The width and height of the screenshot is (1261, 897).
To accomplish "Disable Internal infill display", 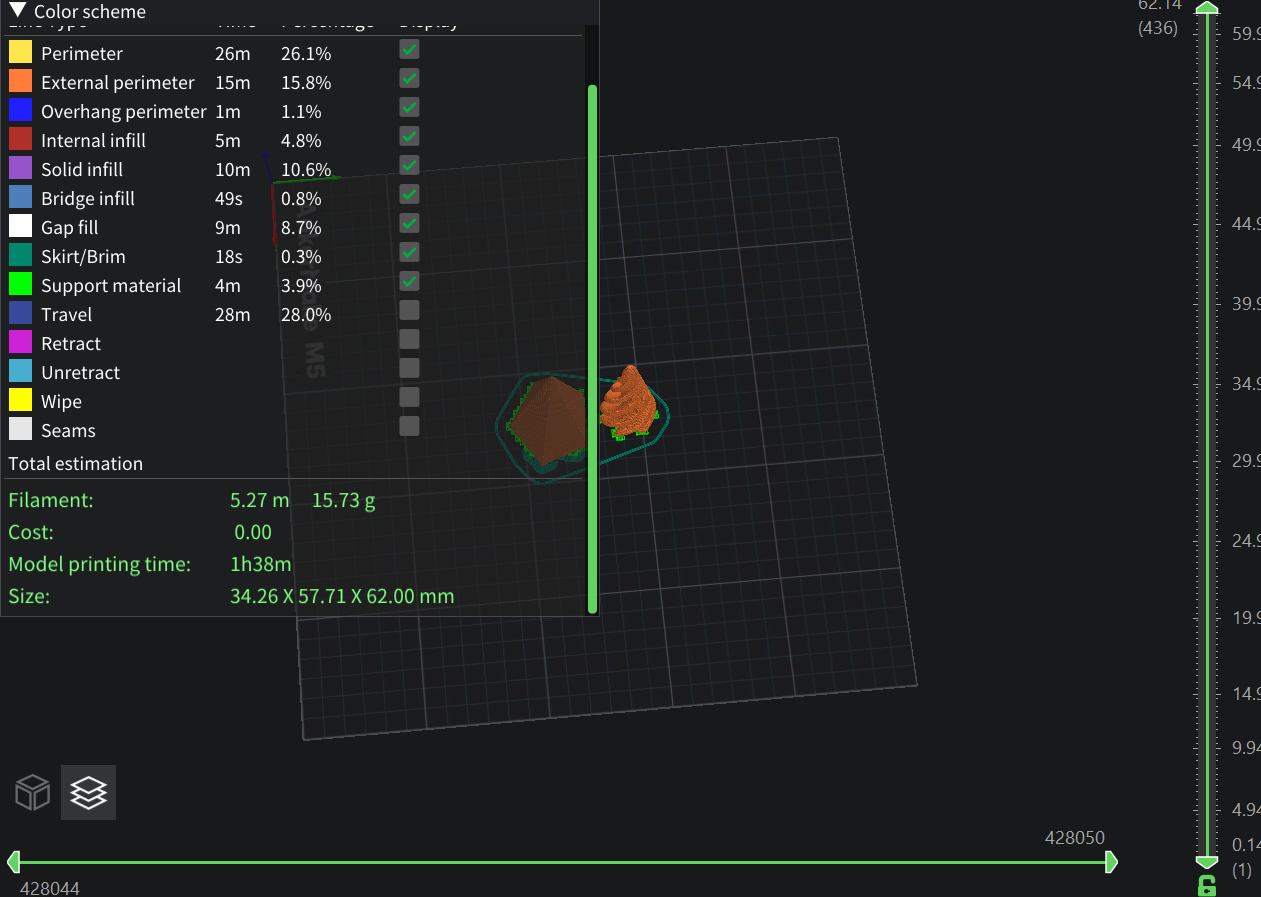I will [409, 137].
